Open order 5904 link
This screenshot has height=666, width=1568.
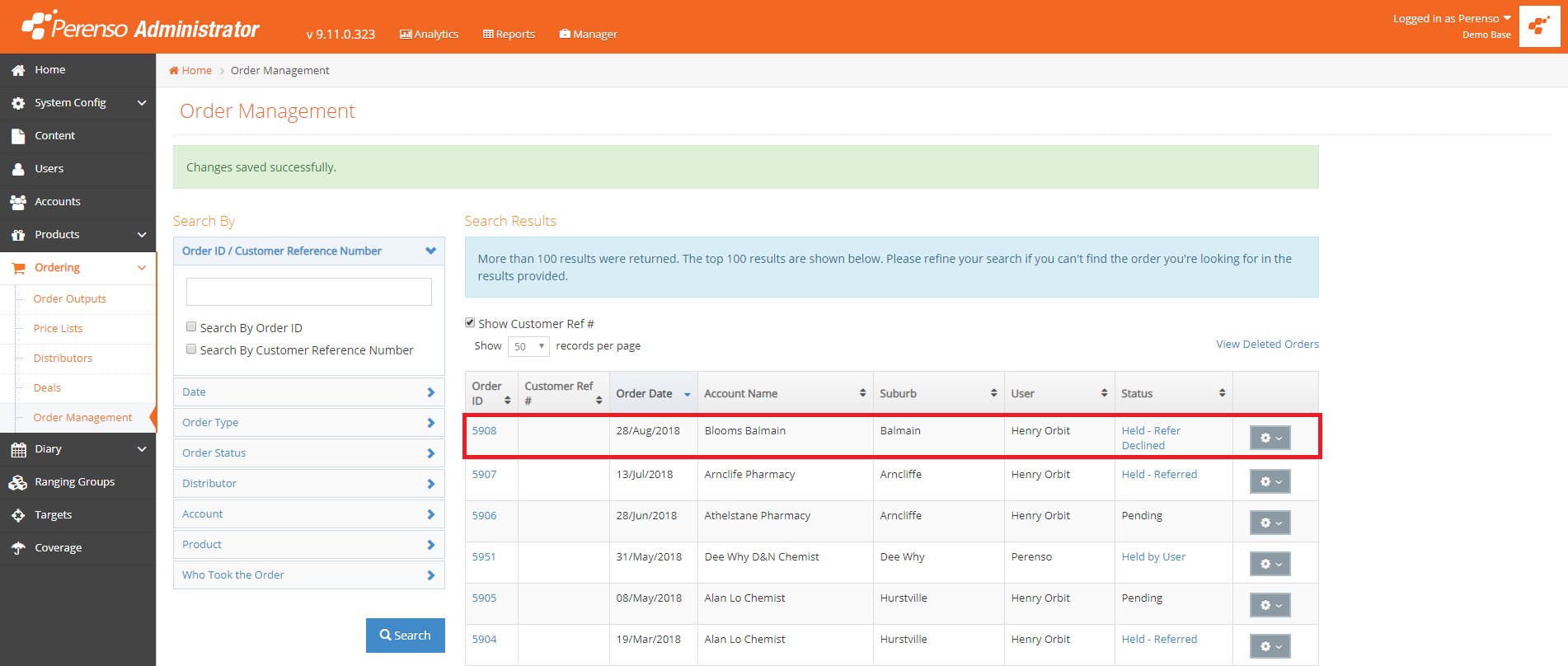click(484, 640)
